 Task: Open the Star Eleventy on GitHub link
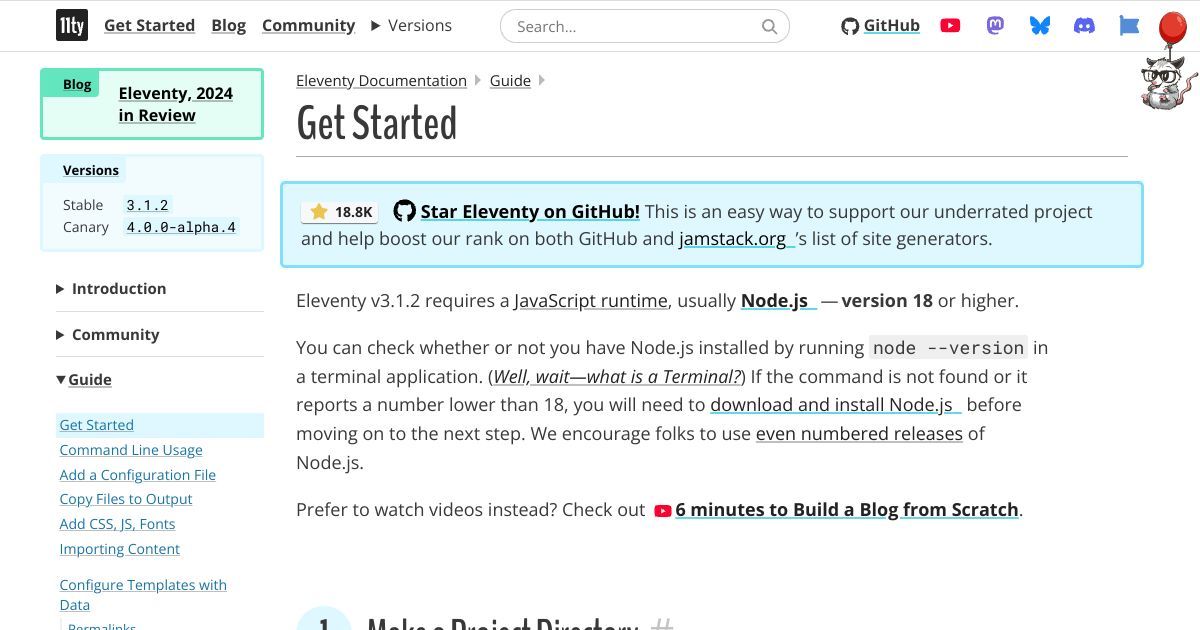point(529,212)
